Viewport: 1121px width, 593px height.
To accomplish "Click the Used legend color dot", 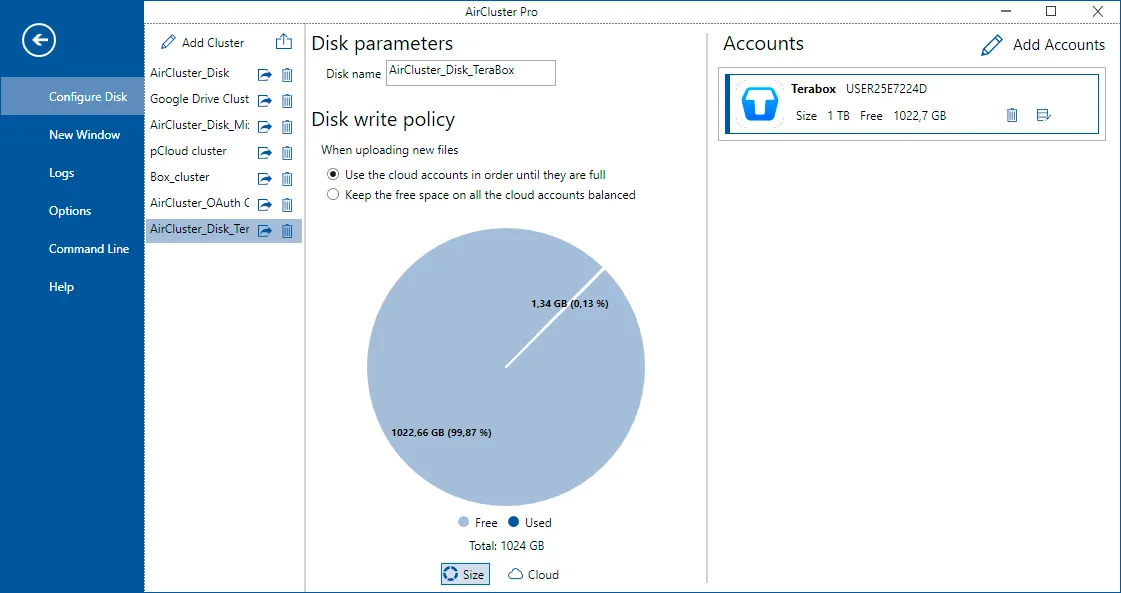I will pyautogui.click(x=513, y=521).
